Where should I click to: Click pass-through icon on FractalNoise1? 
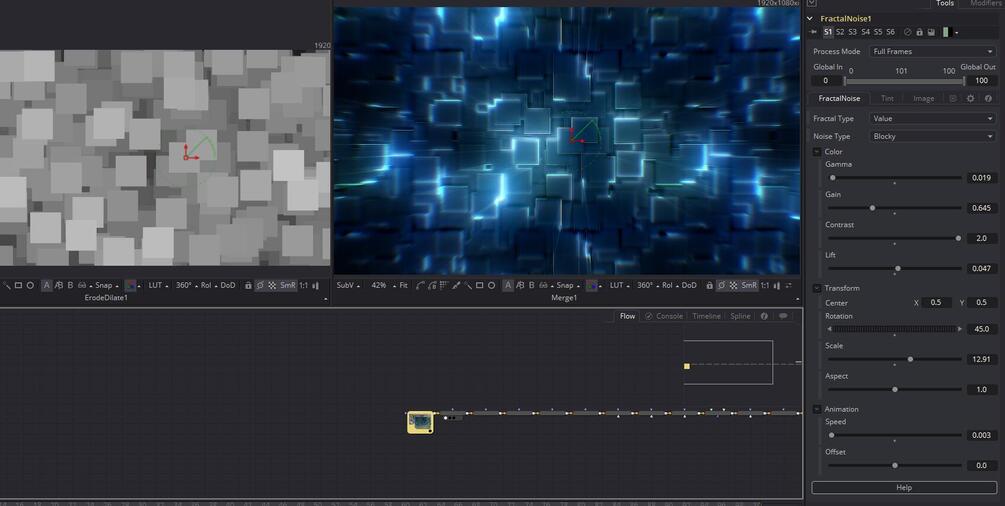pyautogui.click(x=908, y=32)
